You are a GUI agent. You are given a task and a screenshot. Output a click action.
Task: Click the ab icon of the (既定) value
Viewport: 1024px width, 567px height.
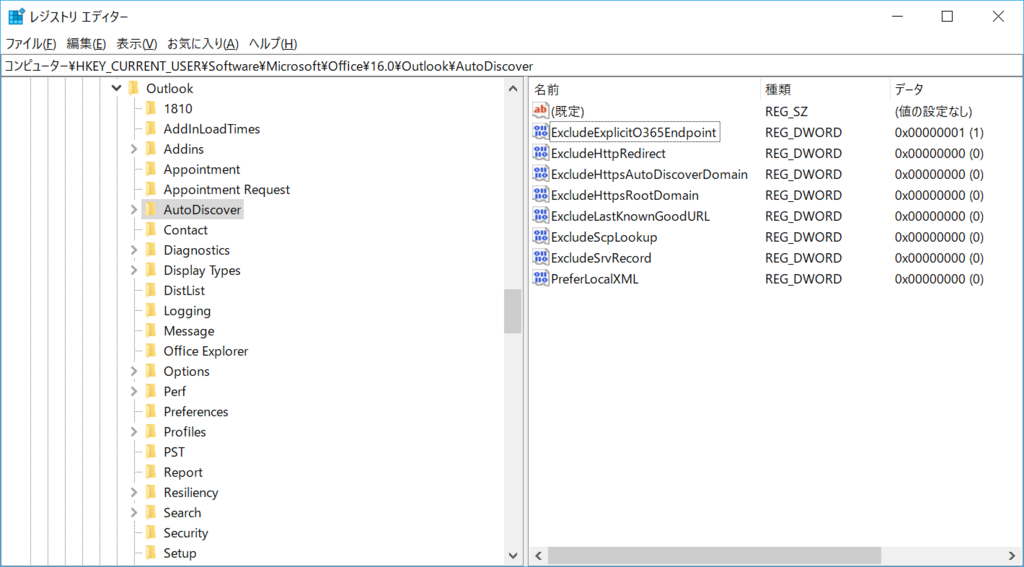click(x=541, y=111)
